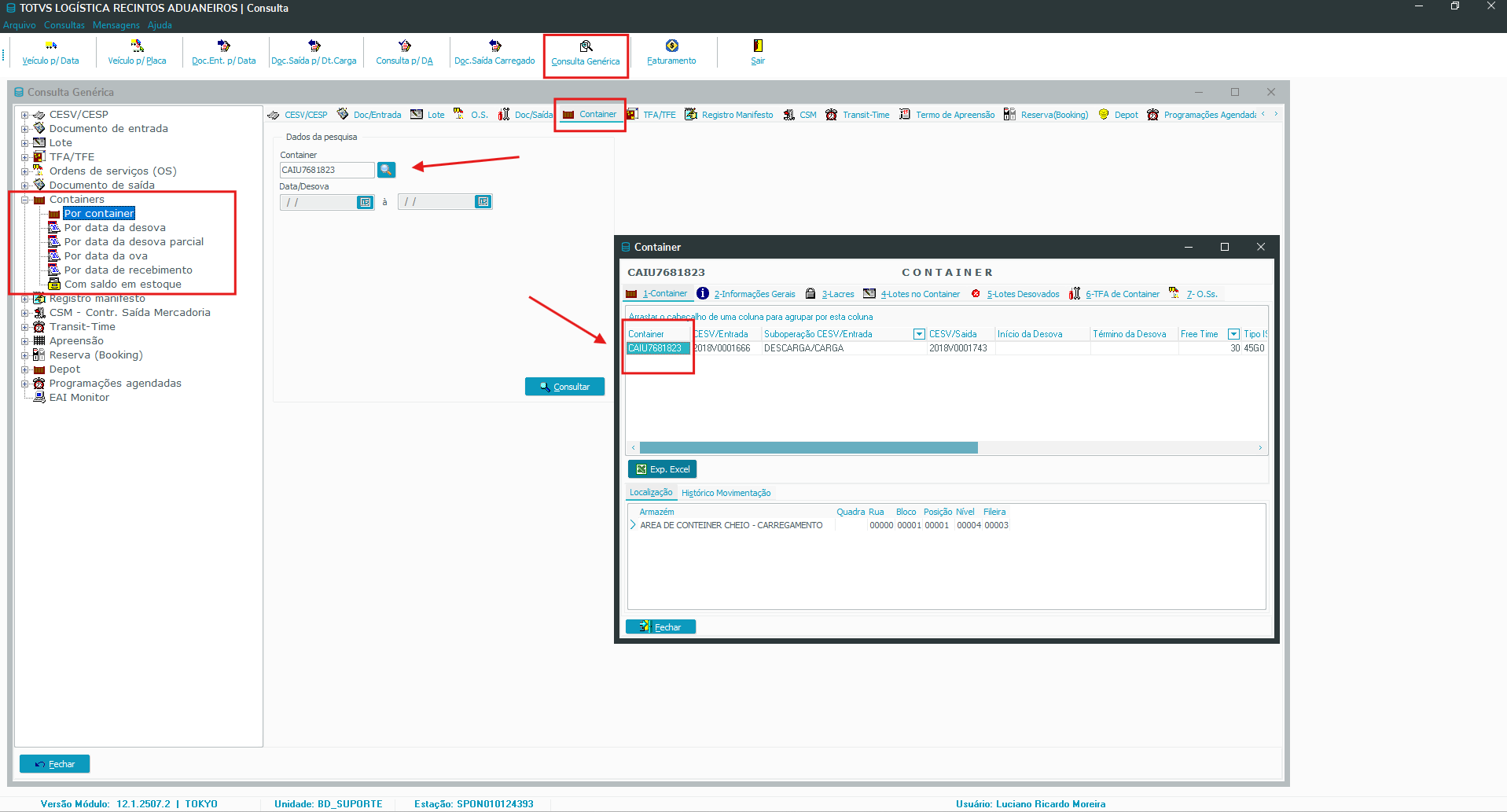Screen dimensions: 1507x812
Task: Open the end date calendar picker
Action: 483,202
